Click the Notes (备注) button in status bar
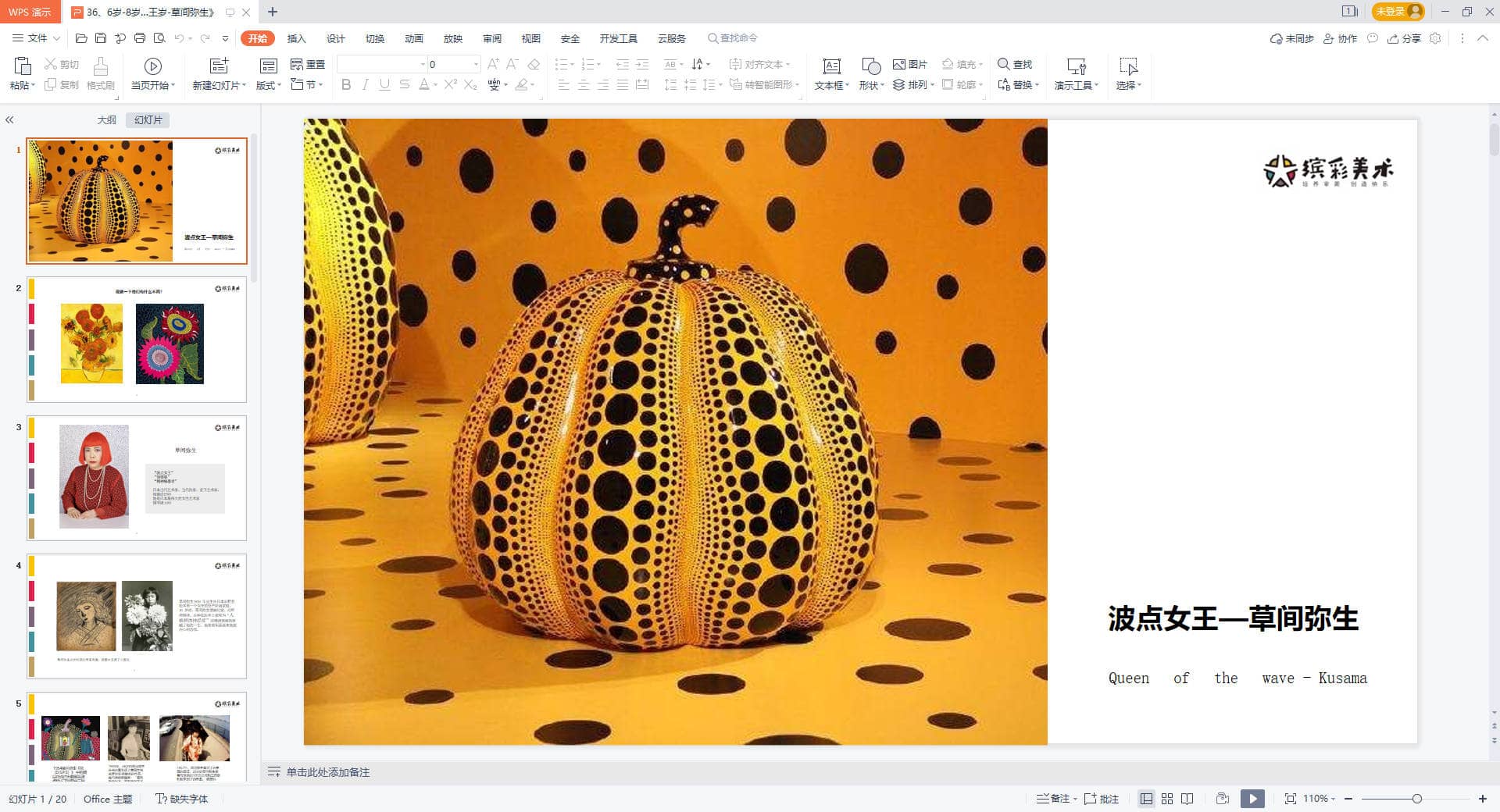This screenshot has width=1500, height=812. pos(1054,799)
